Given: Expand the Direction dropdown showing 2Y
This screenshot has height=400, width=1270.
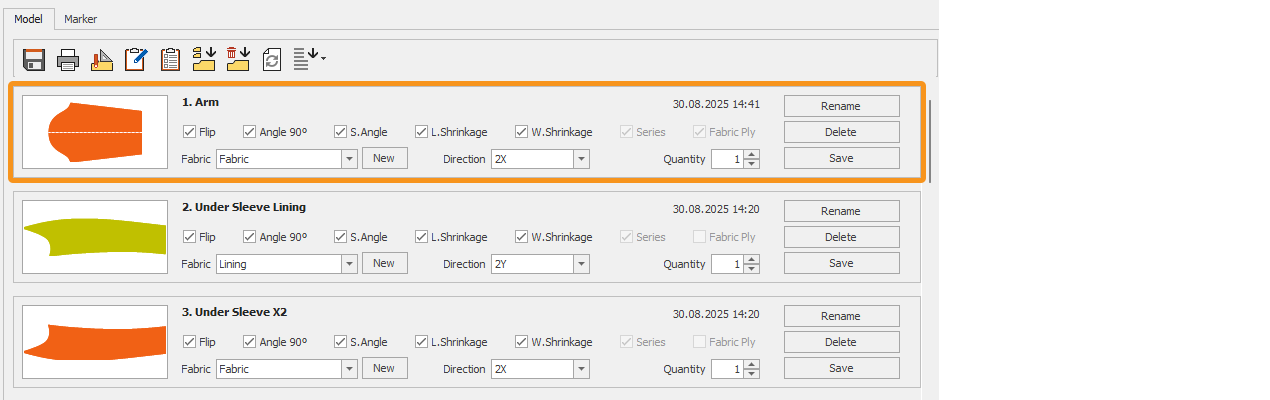Looking at the screenshot, I should [581, 264].
